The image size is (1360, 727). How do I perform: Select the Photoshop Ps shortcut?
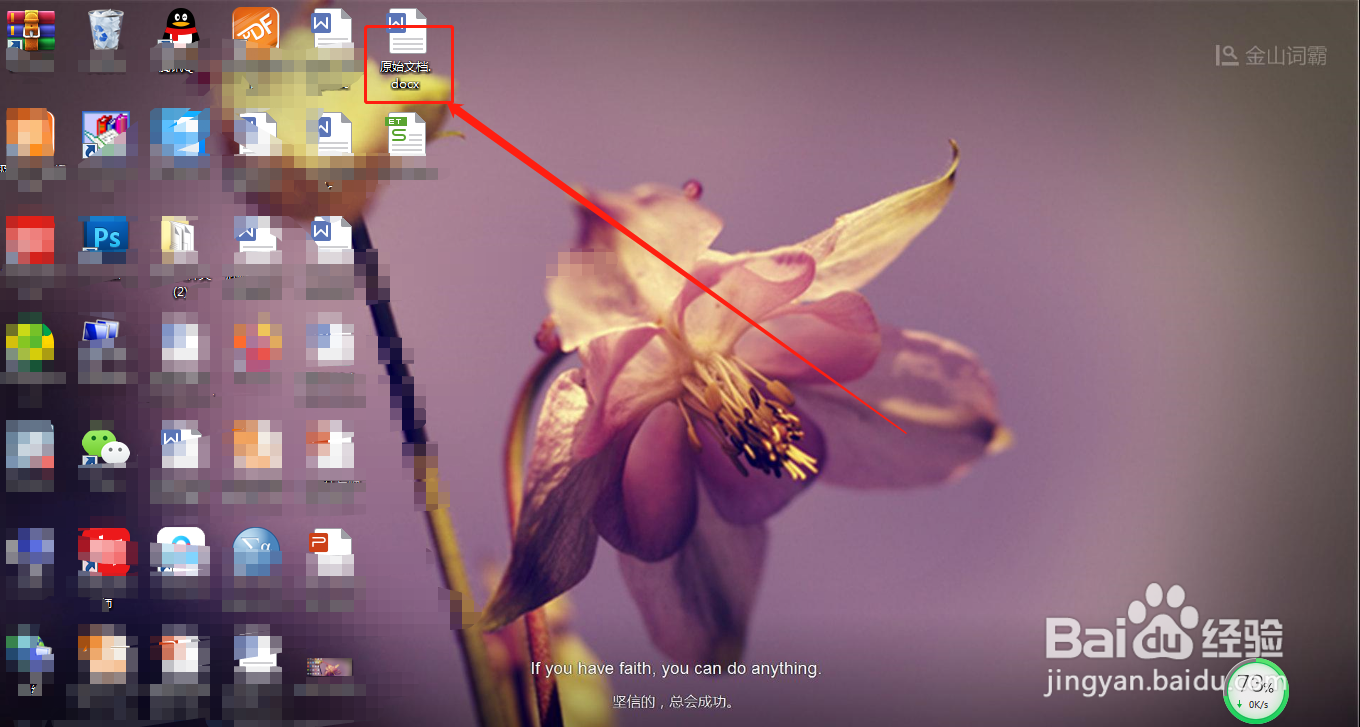click(x=105, y=237)
